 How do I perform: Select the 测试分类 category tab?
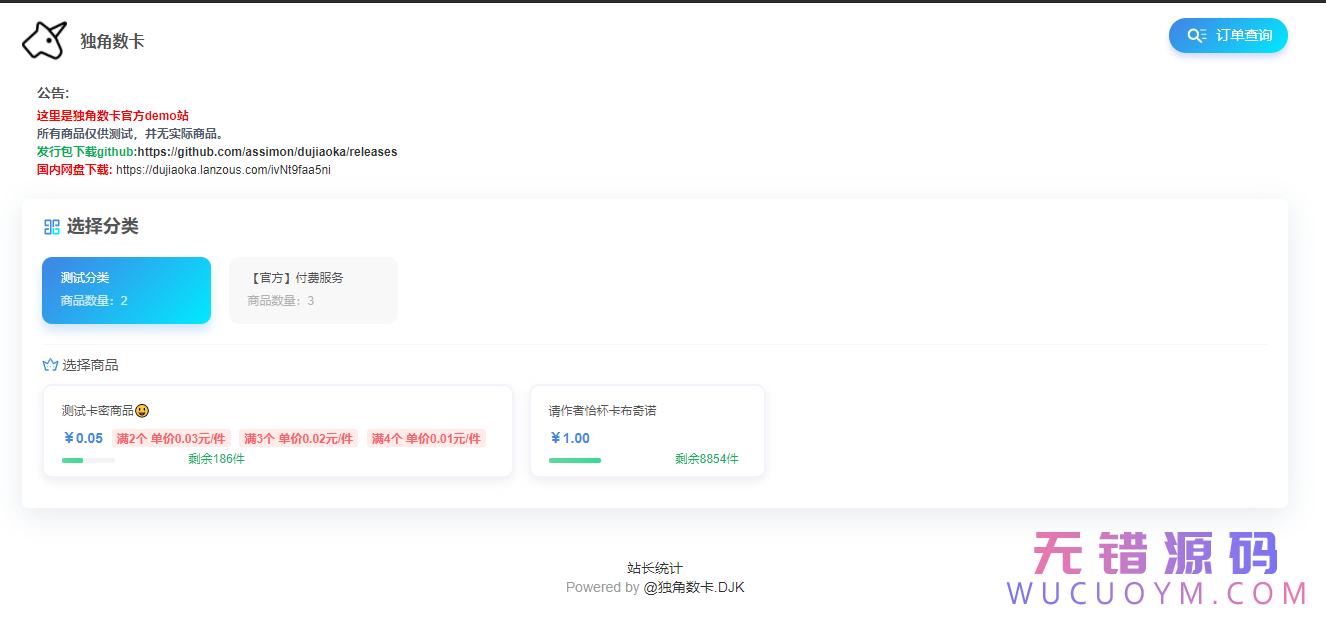[126, 290]
